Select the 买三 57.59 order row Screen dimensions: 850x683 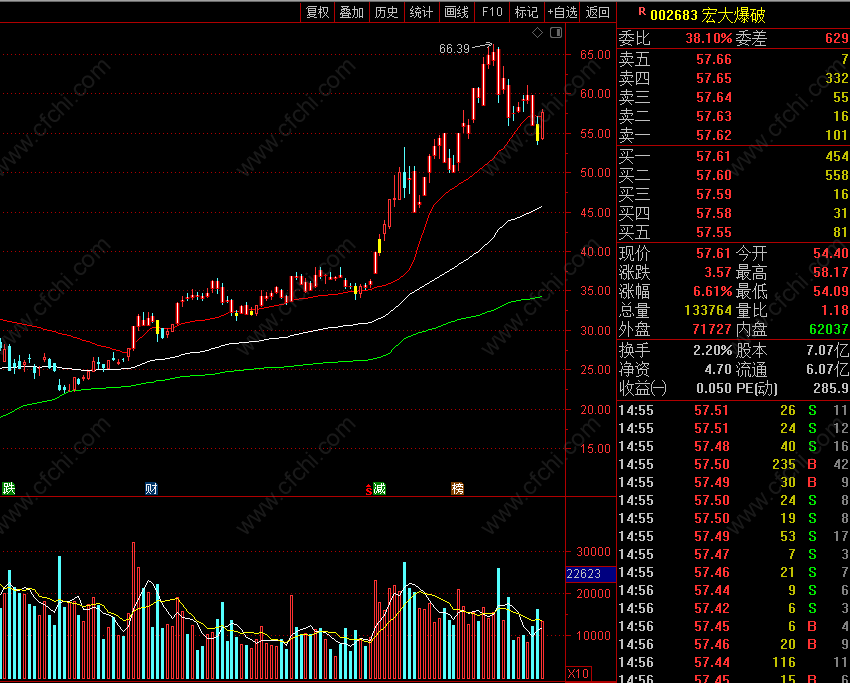tap(733, 194)
